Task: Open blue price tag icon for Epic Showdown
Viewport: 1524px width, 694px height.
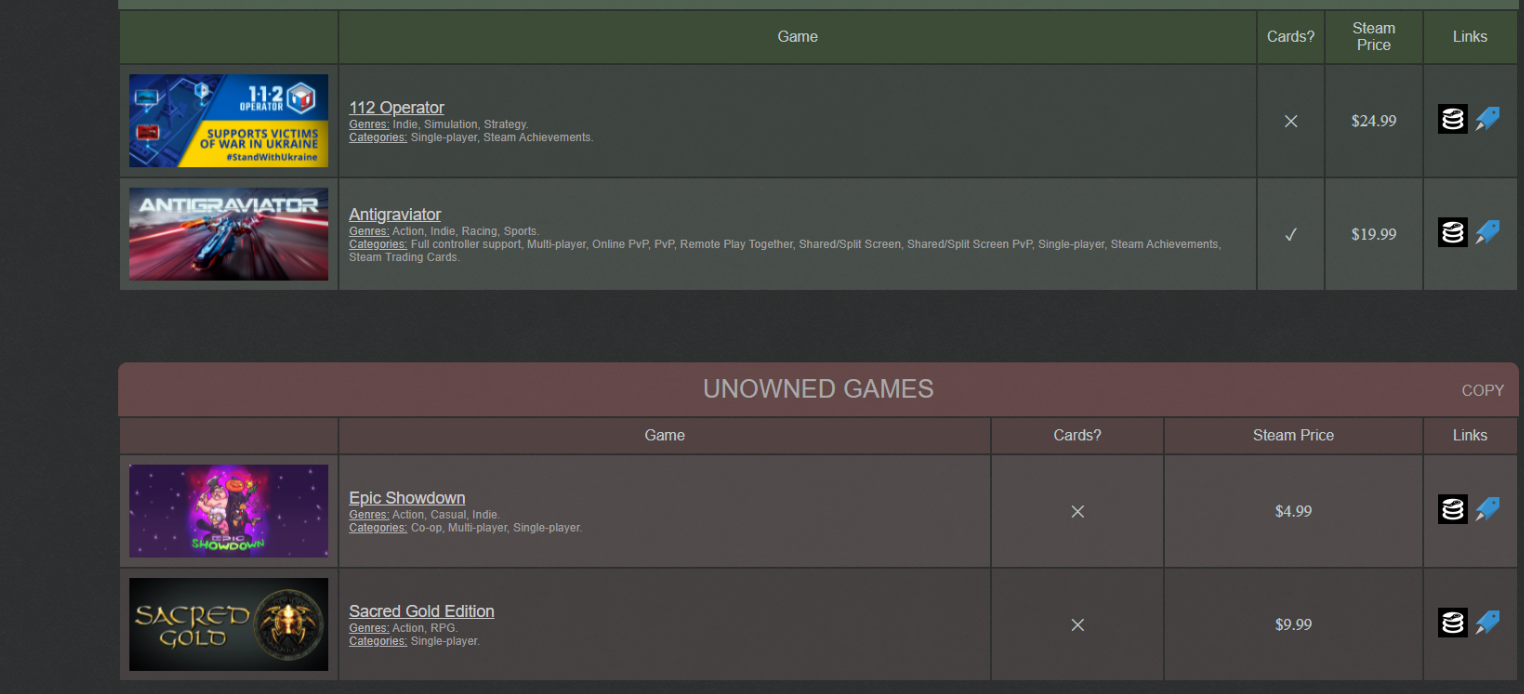Action: click(1488, 510)
